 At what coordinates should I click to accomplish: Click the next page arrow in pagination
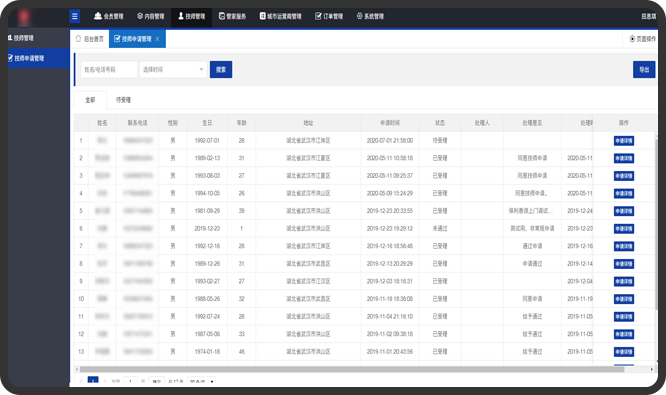[105, 381]
